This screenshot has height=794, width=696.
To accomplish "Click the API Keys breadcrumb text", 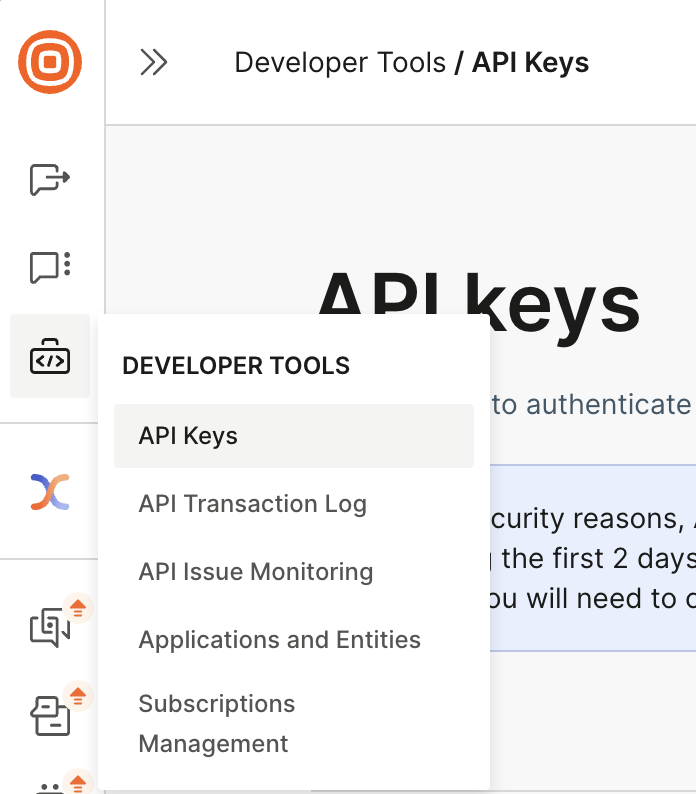I will point(530,63).
